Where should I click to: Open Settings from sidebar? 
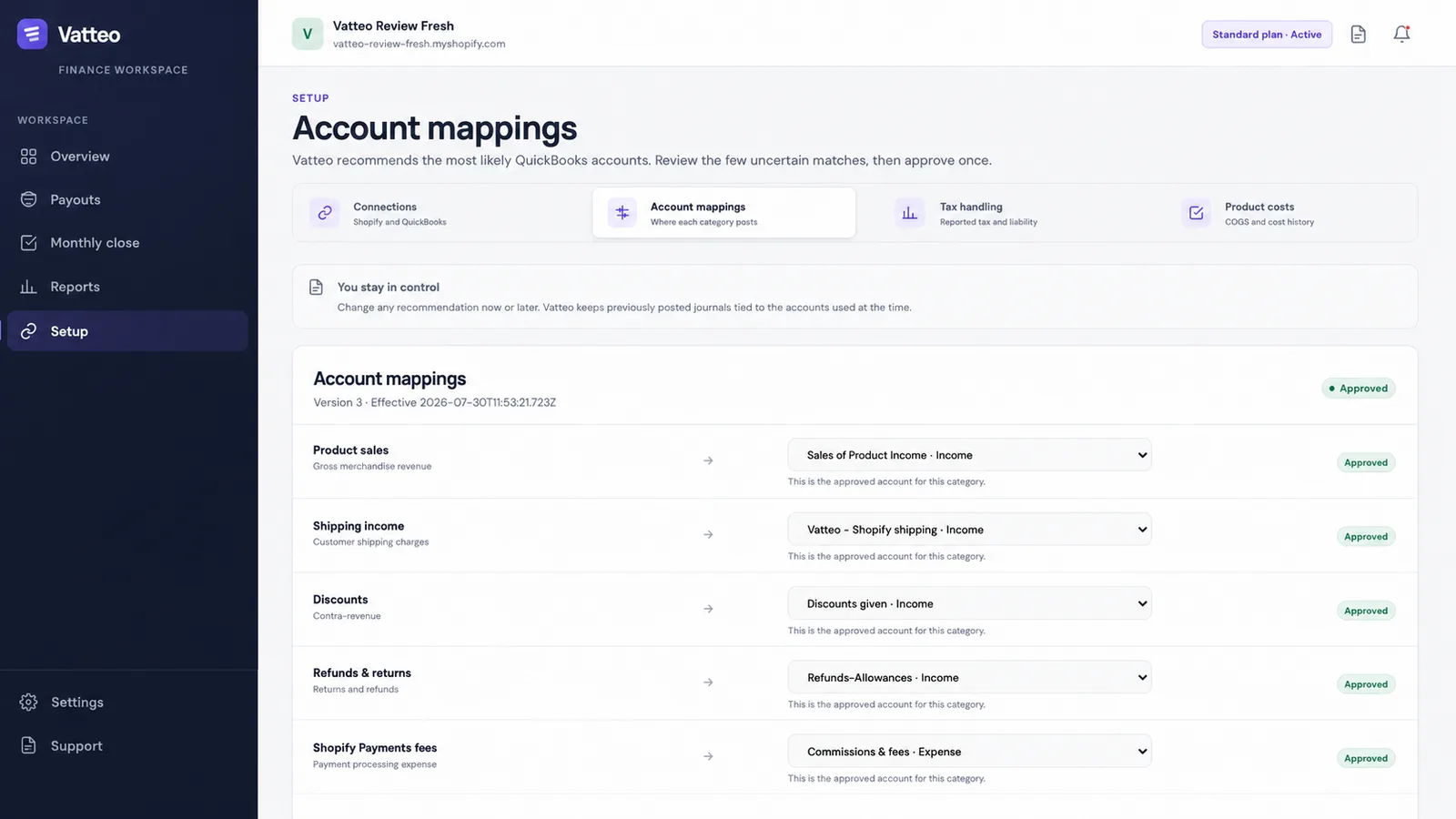[x=127, y=703]
